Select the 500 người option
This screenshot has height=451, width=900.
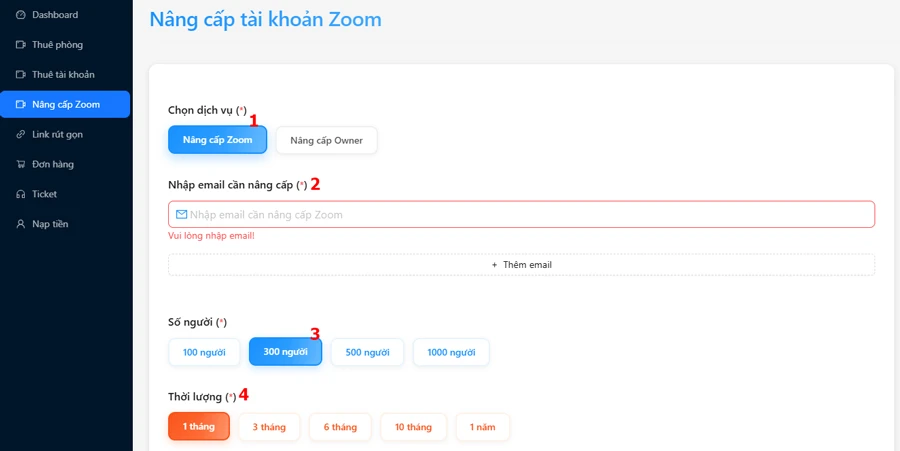pyautogui.click(x=367, y=352)
